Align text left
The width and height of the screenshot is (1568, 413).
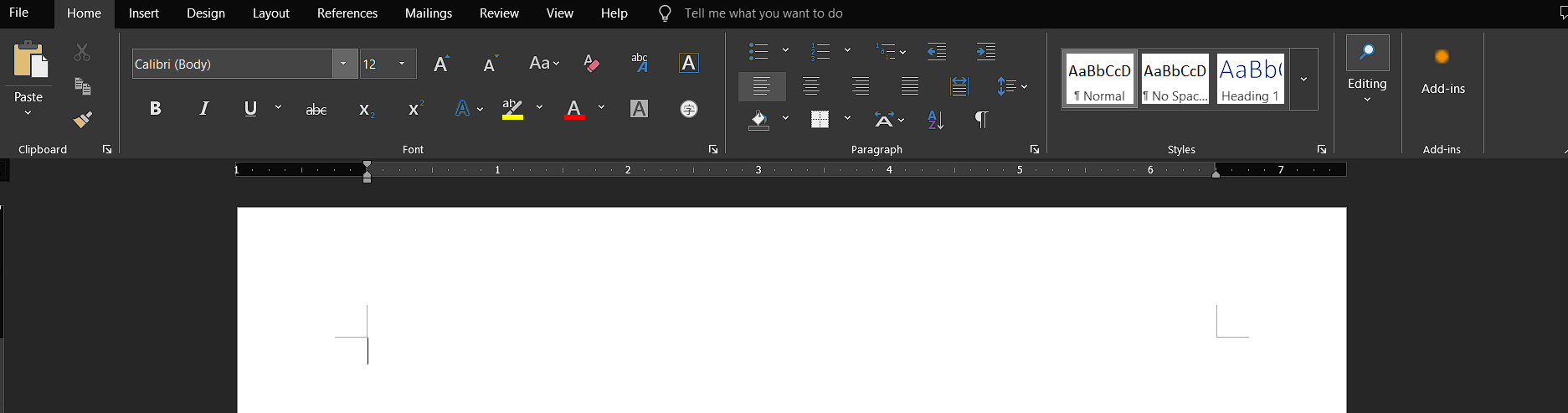tap(762, 85)
